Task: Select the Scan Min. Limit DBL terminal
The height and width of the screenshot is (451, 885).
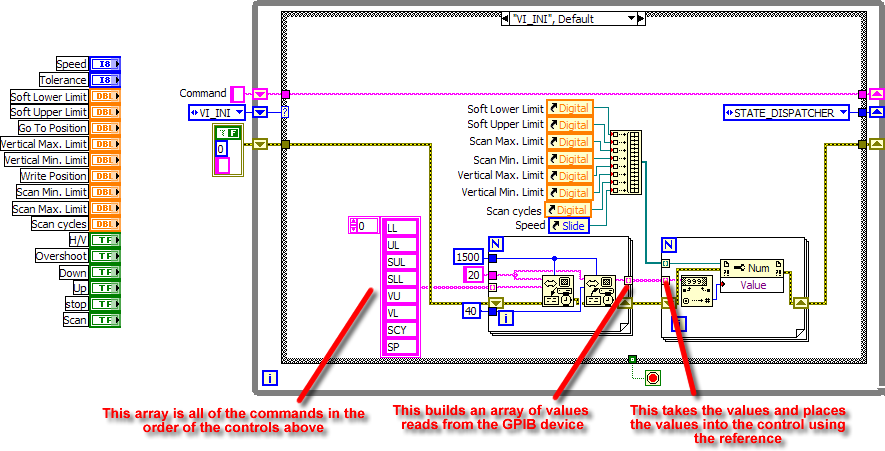Action: (105, 192)
